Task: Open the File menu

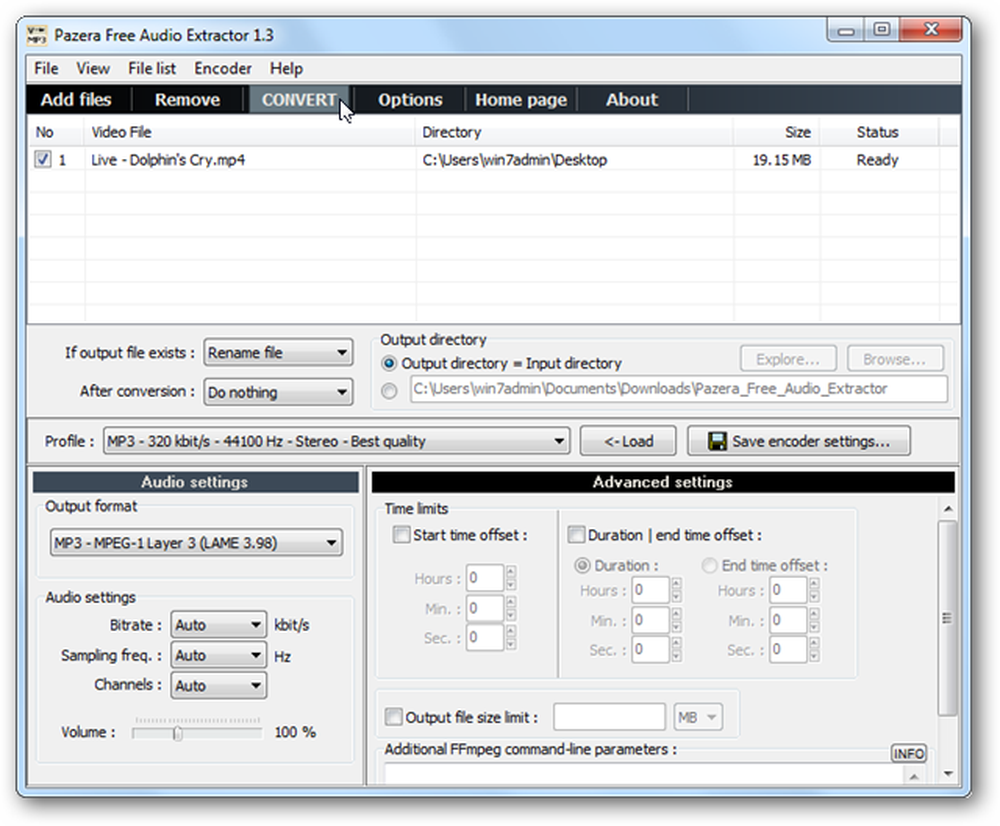Action: (47, 68)
